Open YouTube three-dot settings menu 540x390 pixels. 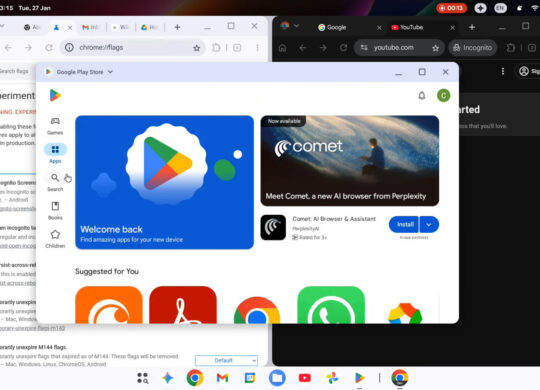503,71
